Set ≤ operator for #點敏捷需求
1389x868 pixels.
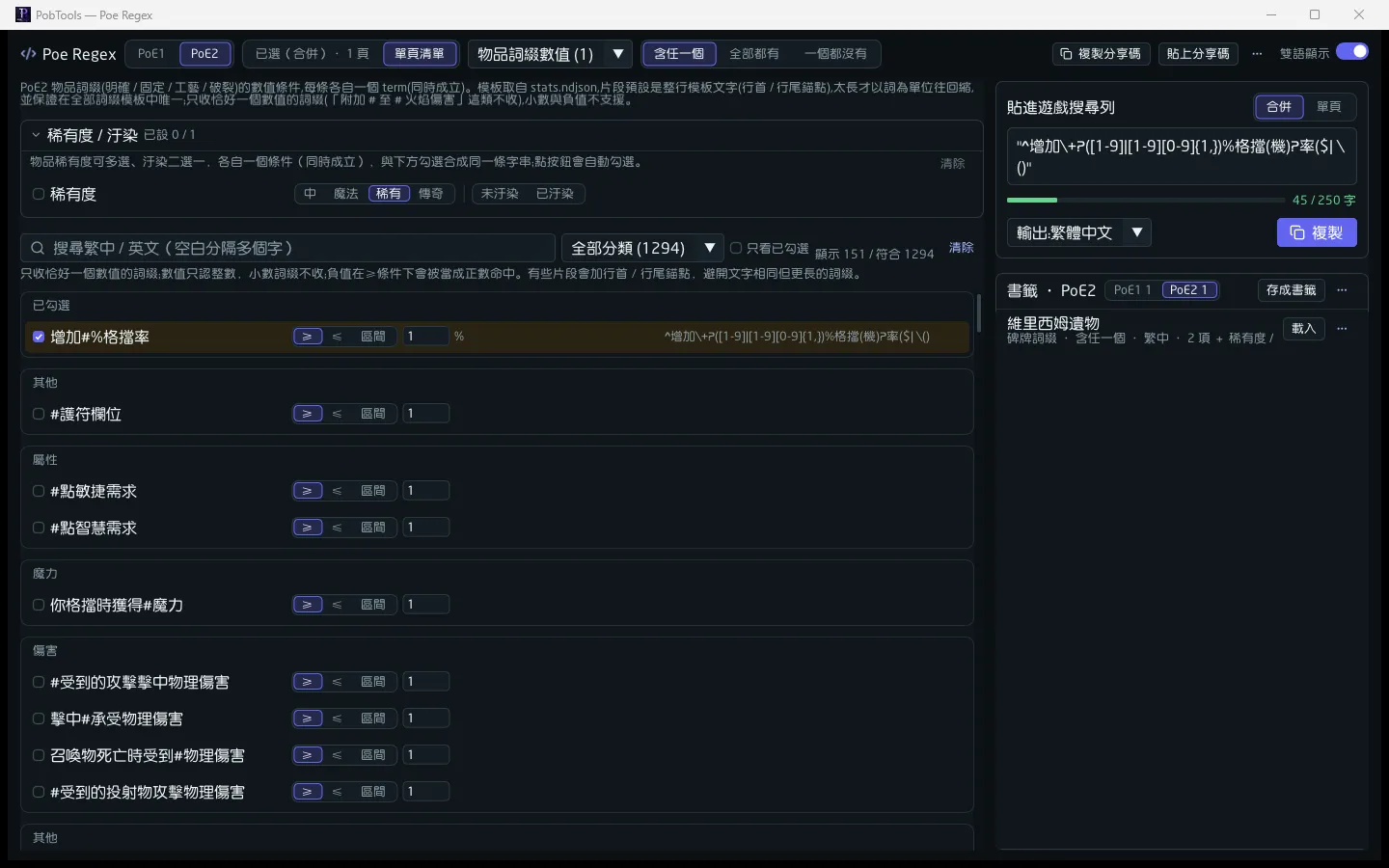point(337,491)
